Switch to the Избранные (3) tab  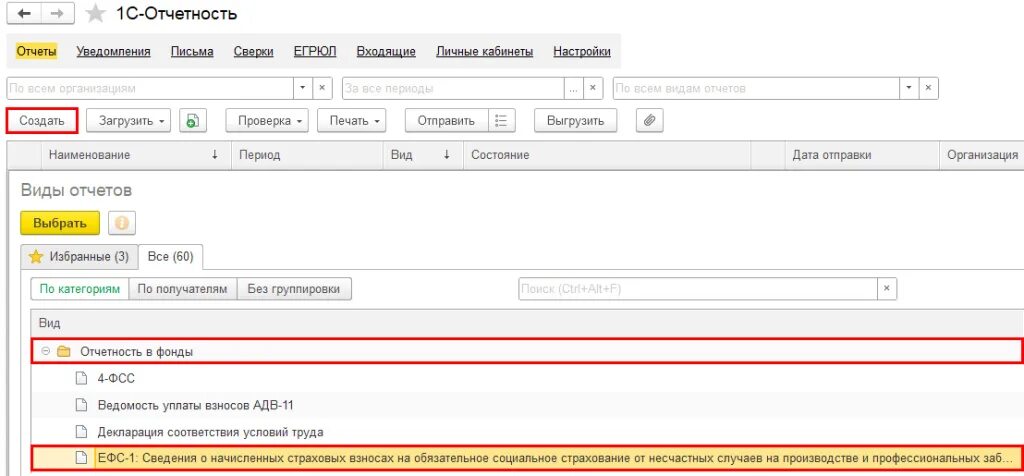coord(79,257)
